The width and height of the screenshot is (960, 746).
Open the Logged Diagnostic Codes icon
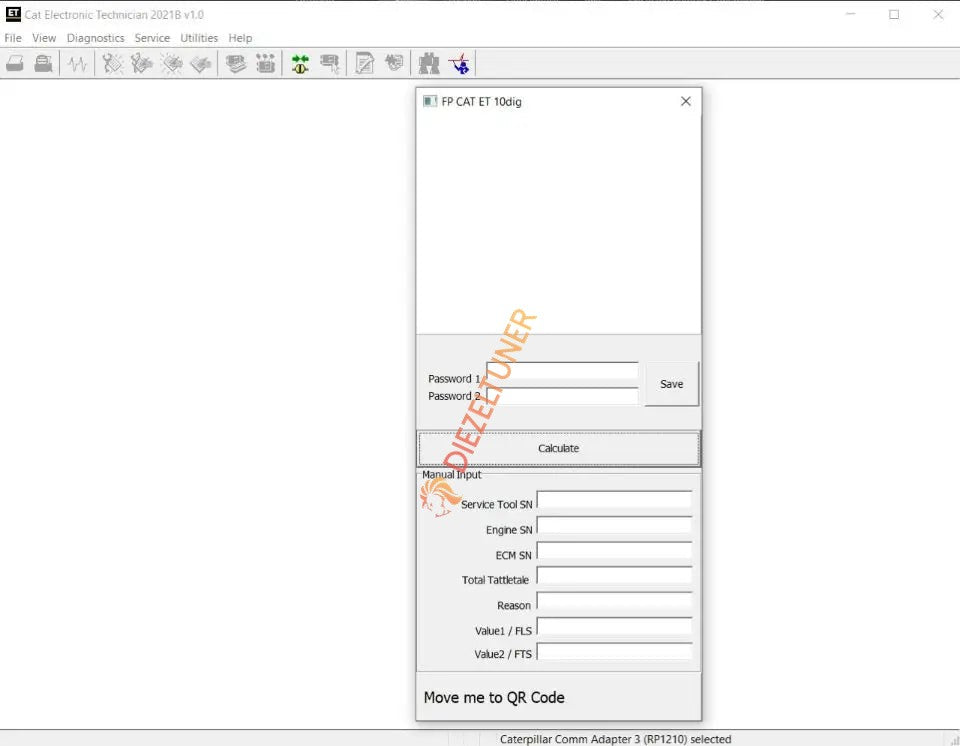141,63
